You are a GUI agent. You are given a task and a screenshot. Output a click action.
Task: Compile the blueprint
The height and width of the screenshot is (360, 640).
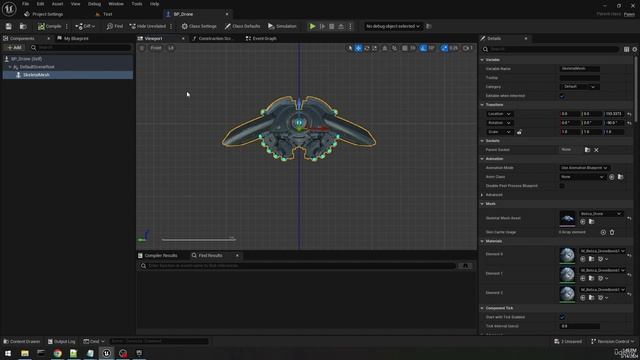click(x=49, y=26)
